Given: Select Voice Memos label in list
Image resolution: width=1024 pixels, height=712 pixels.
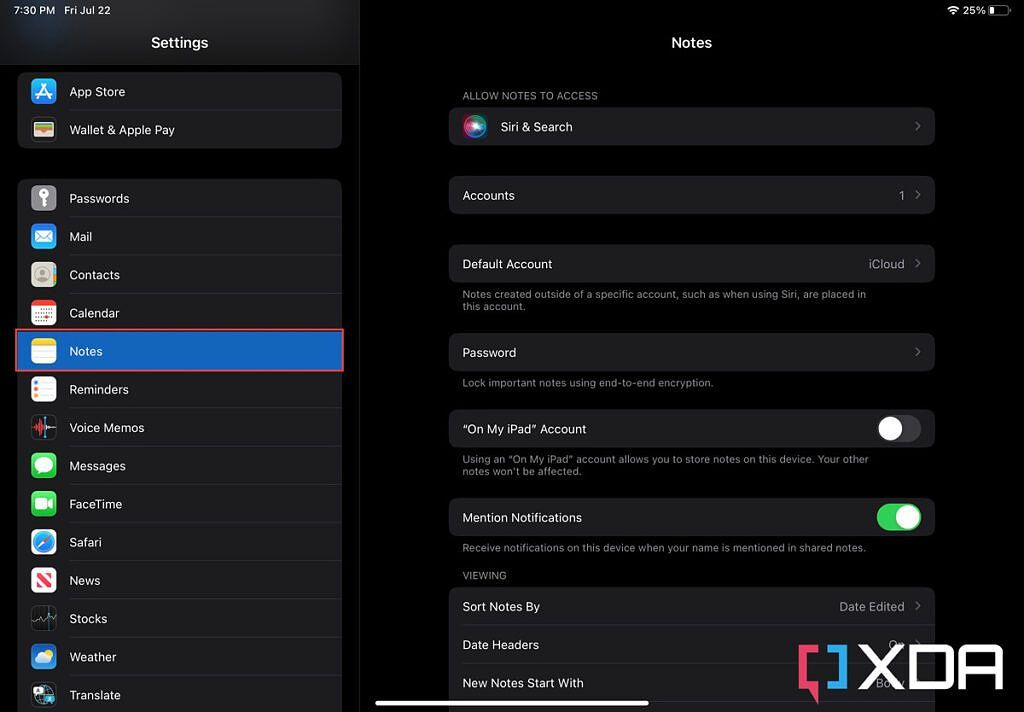Looking at the screenshot, I should (106, 428).
